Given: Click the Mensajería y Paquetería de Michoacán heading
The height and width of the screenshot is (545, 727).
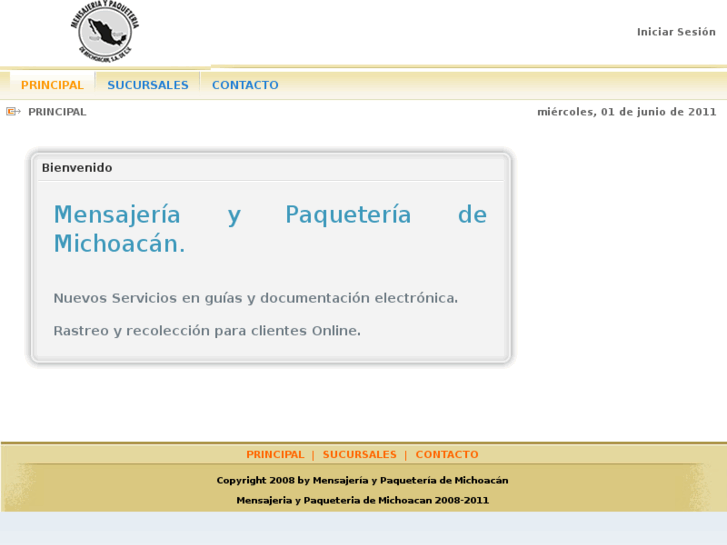Looking at the screenshot, I should (270, 229).
